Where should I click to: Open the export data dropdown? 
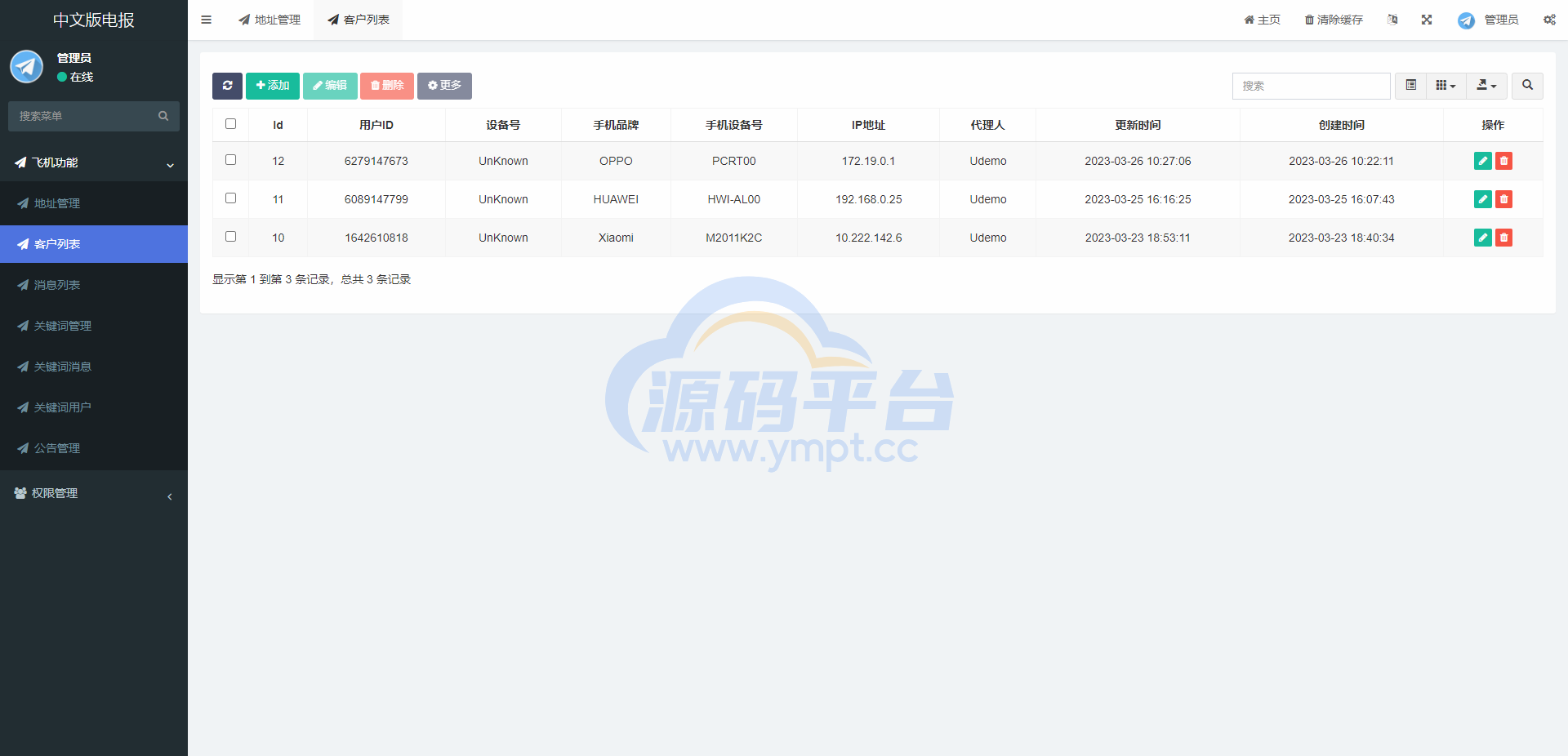1487,86
